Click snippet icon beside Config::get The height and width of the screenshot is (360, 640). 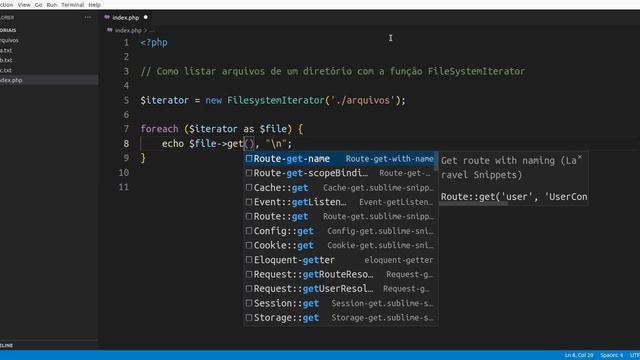tap(249, 231)
